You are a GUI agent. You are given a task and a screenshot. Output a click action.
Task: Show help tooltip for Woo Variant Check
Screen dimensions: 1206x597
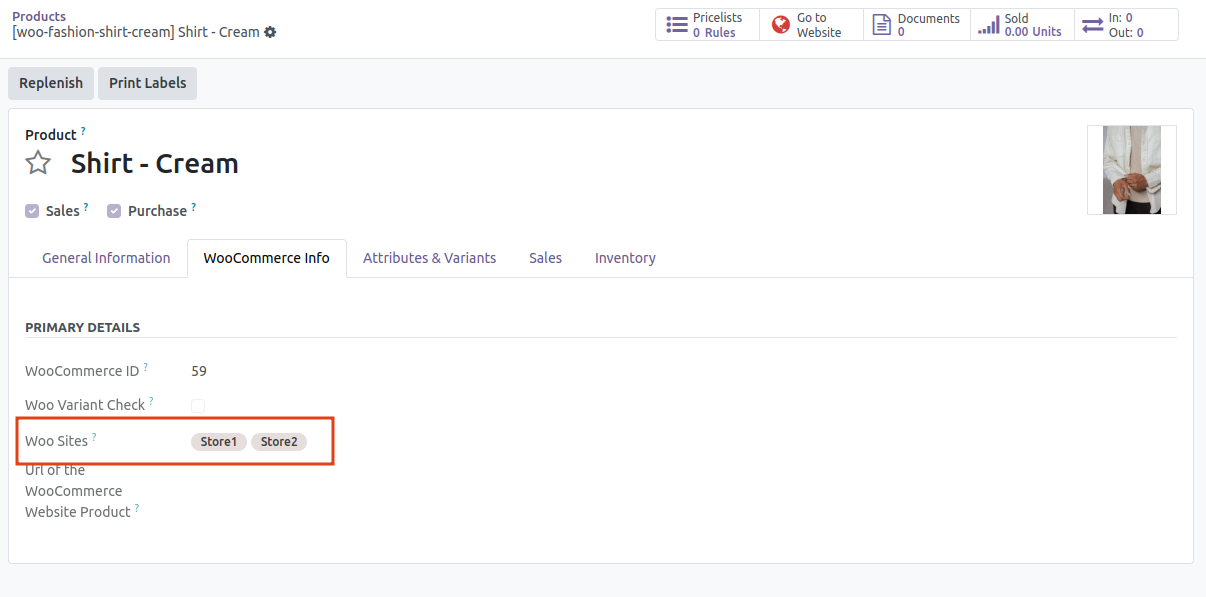point(151,401)
